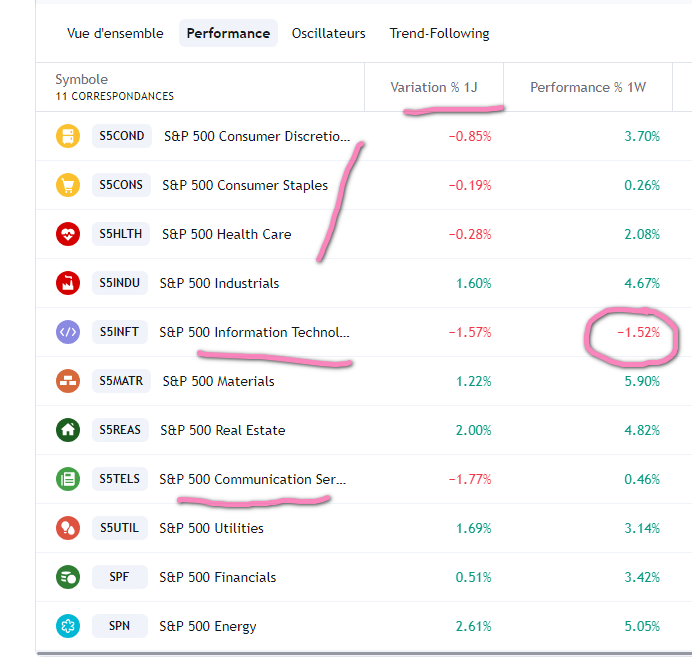Click the Utilities lightbulb icon
Screen dimensions: 692x664
pyautogui.click(x=68, y=528)
